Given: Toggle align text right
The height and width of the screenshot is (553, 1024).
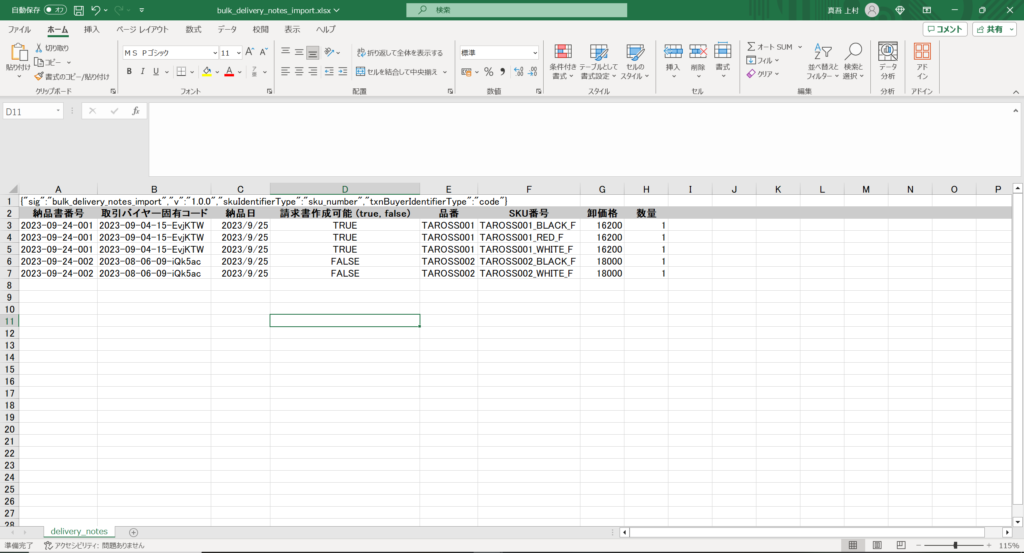Looking at the screenshot, I should click(313, 72).
